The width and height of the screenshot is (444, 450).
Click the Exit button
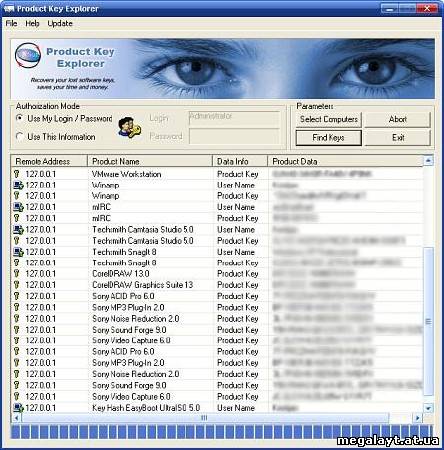(x=398, y=138)
